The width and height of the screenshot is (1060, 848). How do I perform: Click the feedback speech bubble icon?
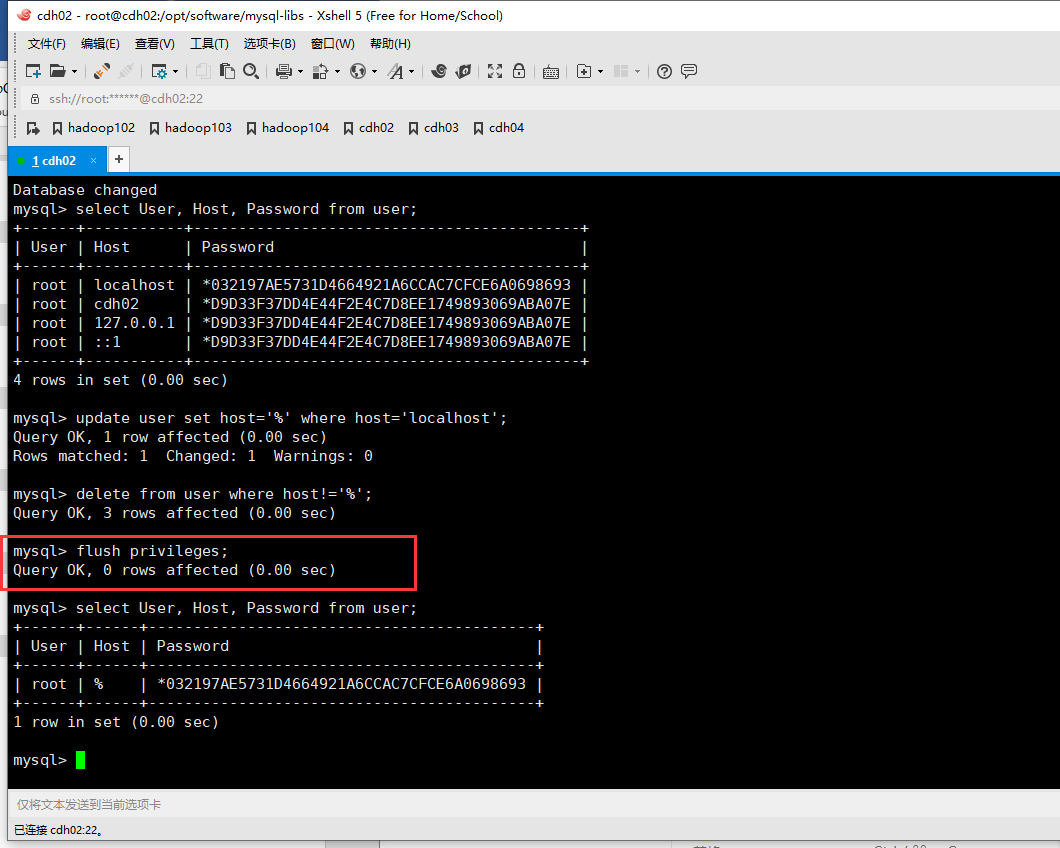coord(689,71)
